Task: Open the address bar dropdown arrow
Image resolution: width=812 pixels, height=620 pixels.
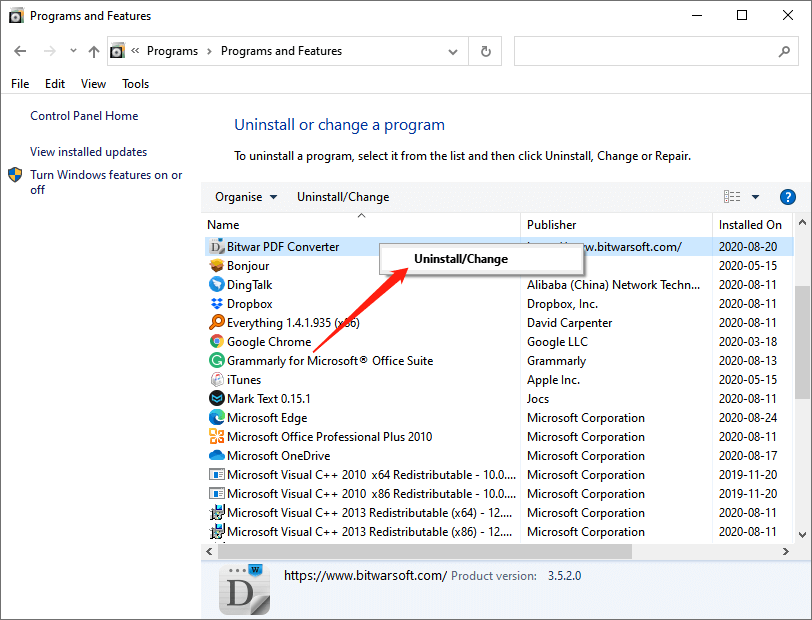Action: (x=452, y=50)
